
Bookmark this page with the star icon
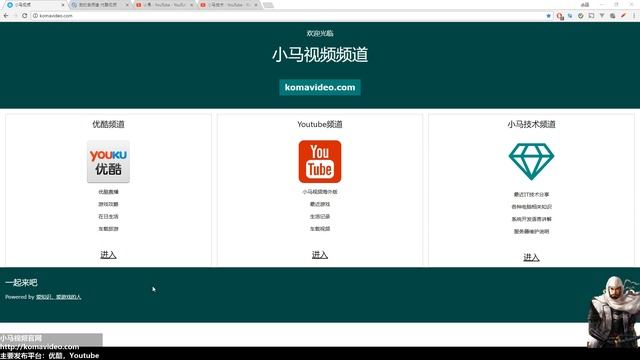pos(548,16)
